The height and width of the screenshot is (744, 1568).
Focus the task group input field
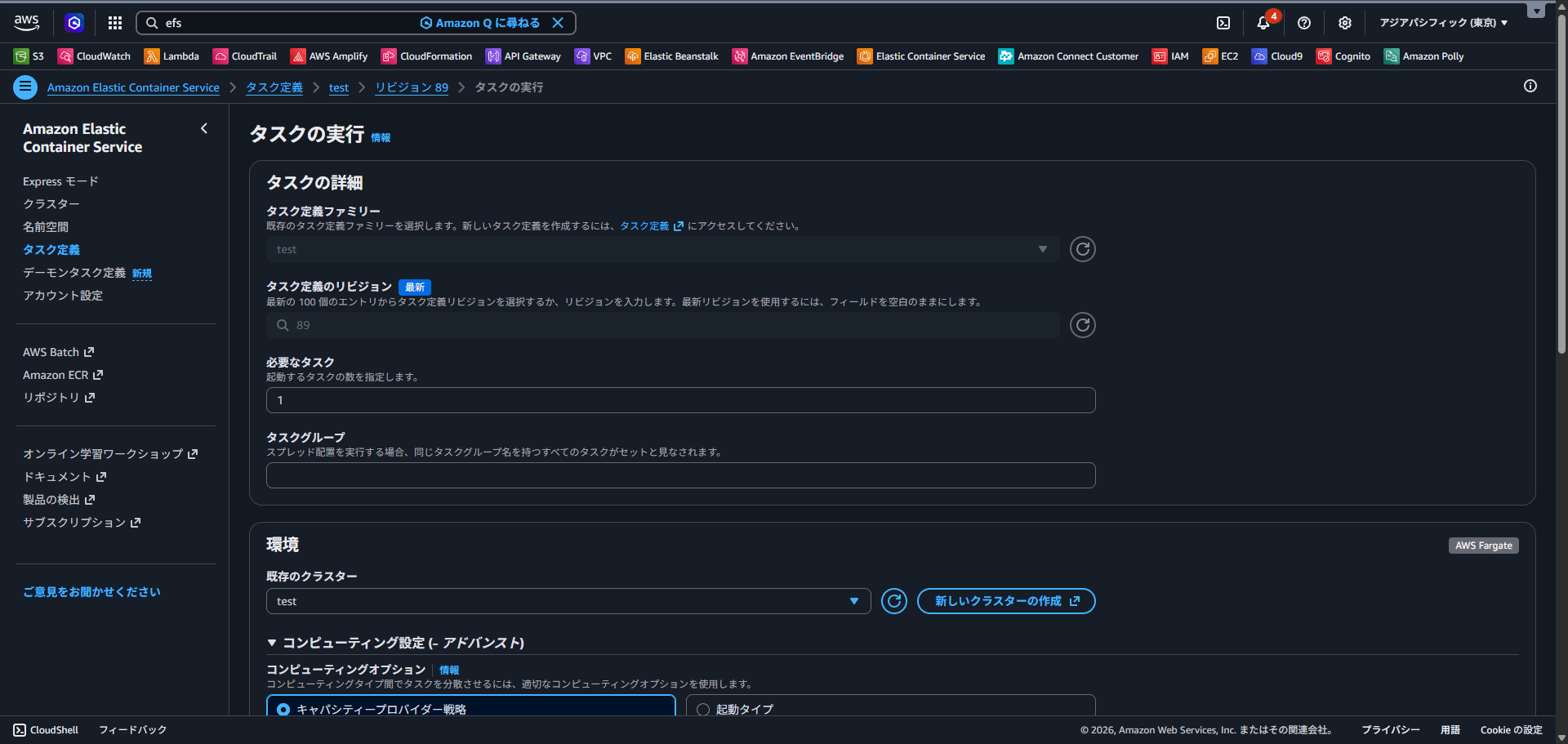(681, 475)
